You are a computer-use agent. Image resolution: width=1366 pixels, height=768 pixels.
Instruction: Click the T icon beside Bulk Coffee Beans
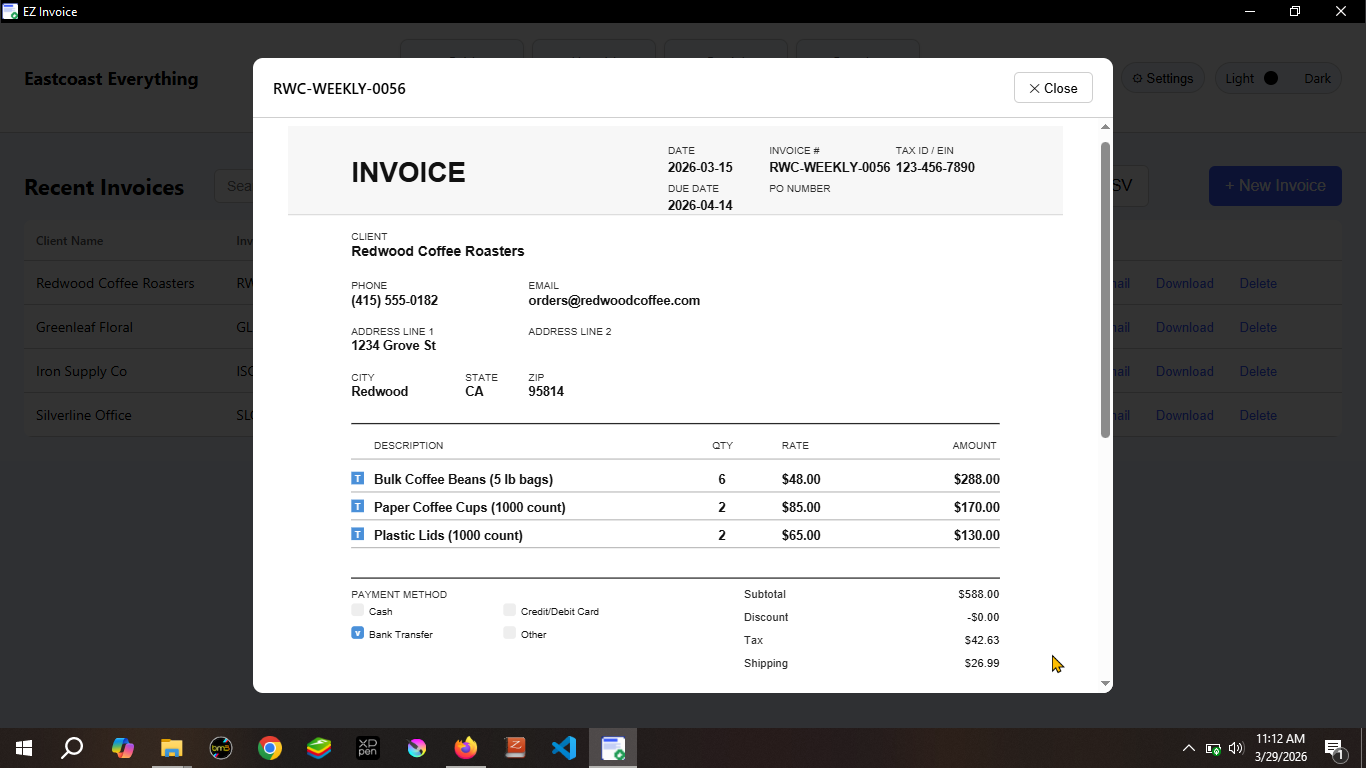point(357,478)
